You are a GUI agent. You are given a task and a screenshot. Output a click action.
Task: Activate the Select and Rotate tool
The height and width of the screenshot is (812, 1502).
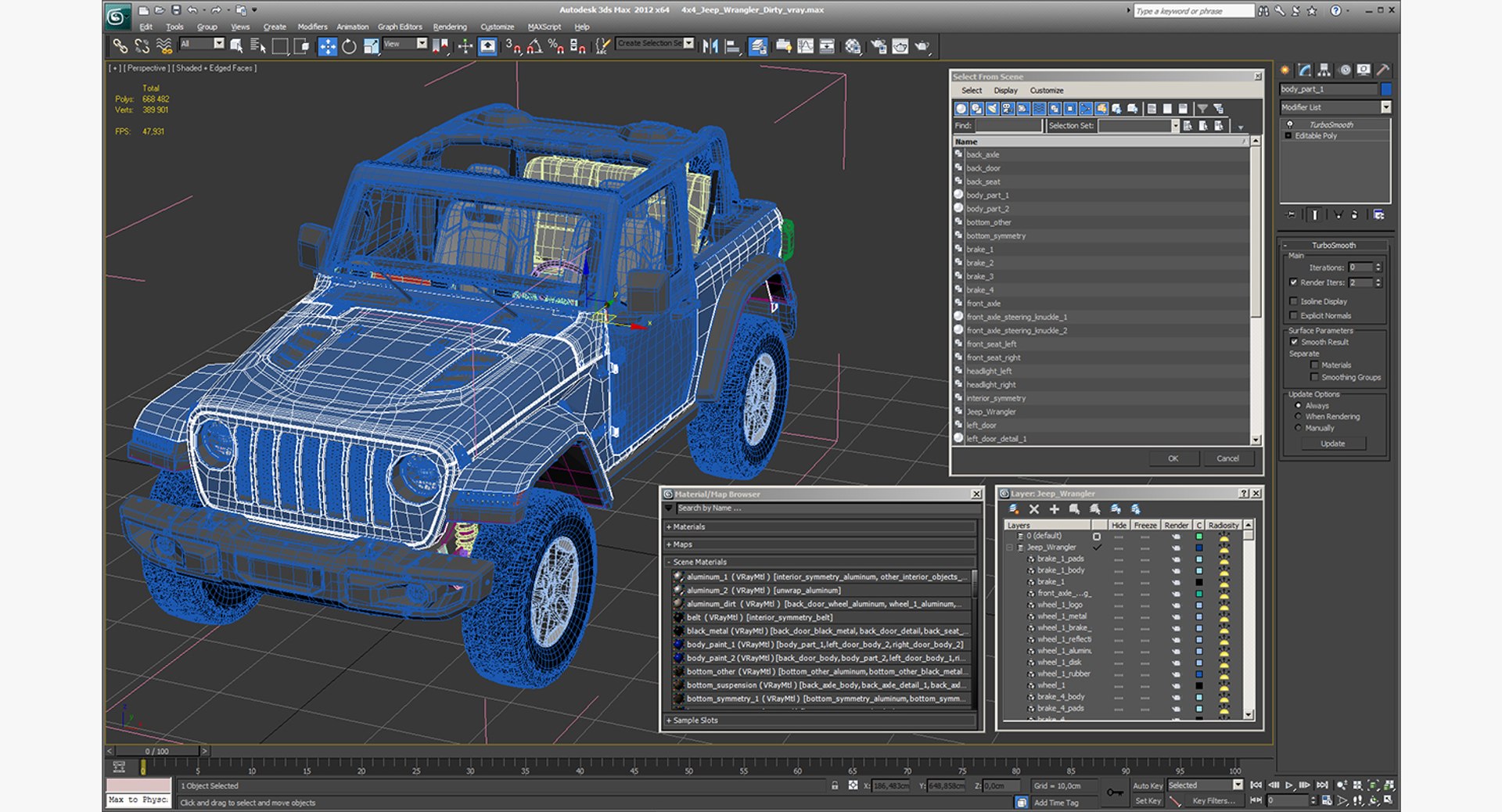coord(349,47)
